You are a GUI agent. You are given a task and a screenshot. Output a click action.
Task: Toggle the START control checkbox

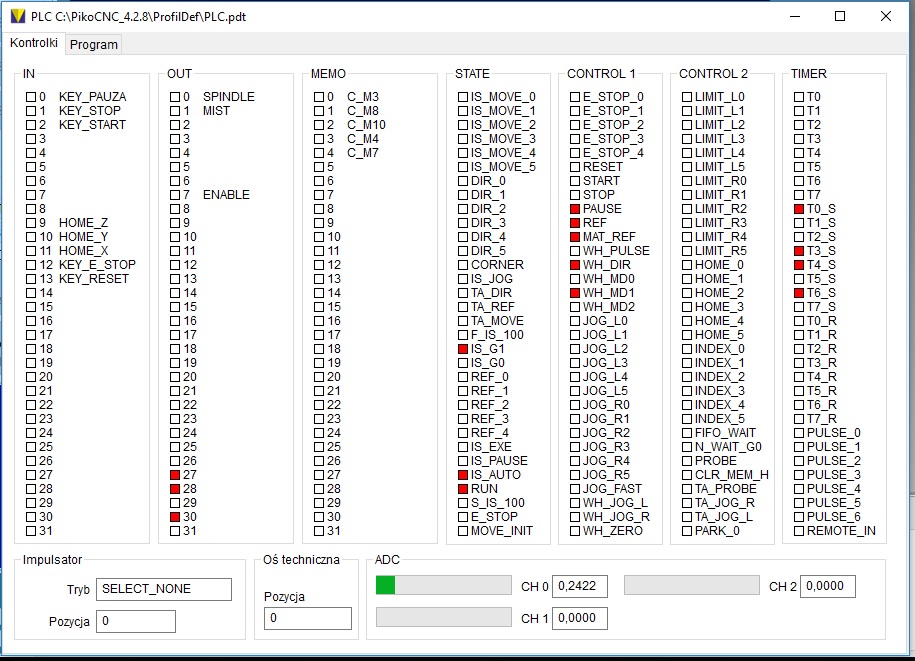[x=575, y=181]
